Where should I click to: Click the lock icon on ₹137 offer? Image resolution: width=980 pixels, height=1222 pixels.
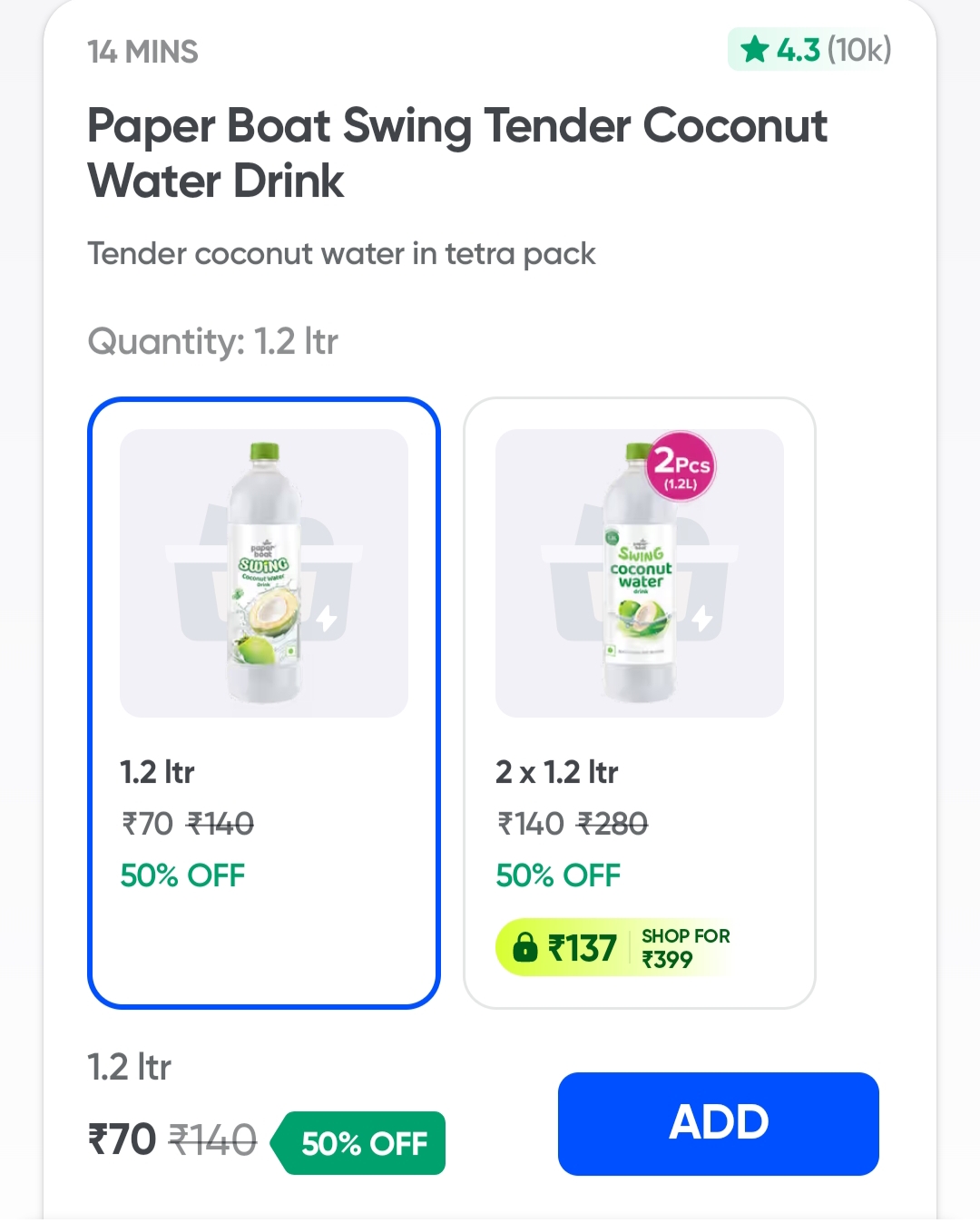(524, 948)
